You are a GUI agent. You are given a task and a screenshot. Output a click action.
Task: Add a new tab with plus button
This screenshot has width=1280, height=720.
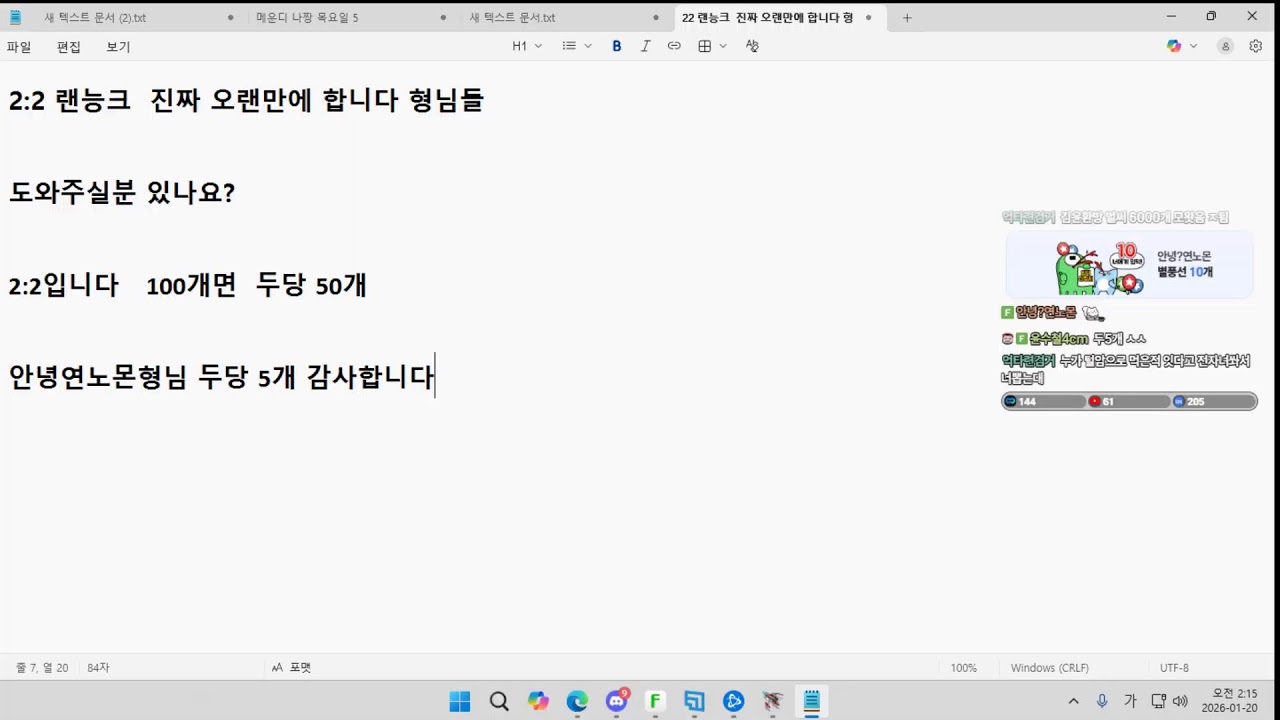(x=907, y=17)
